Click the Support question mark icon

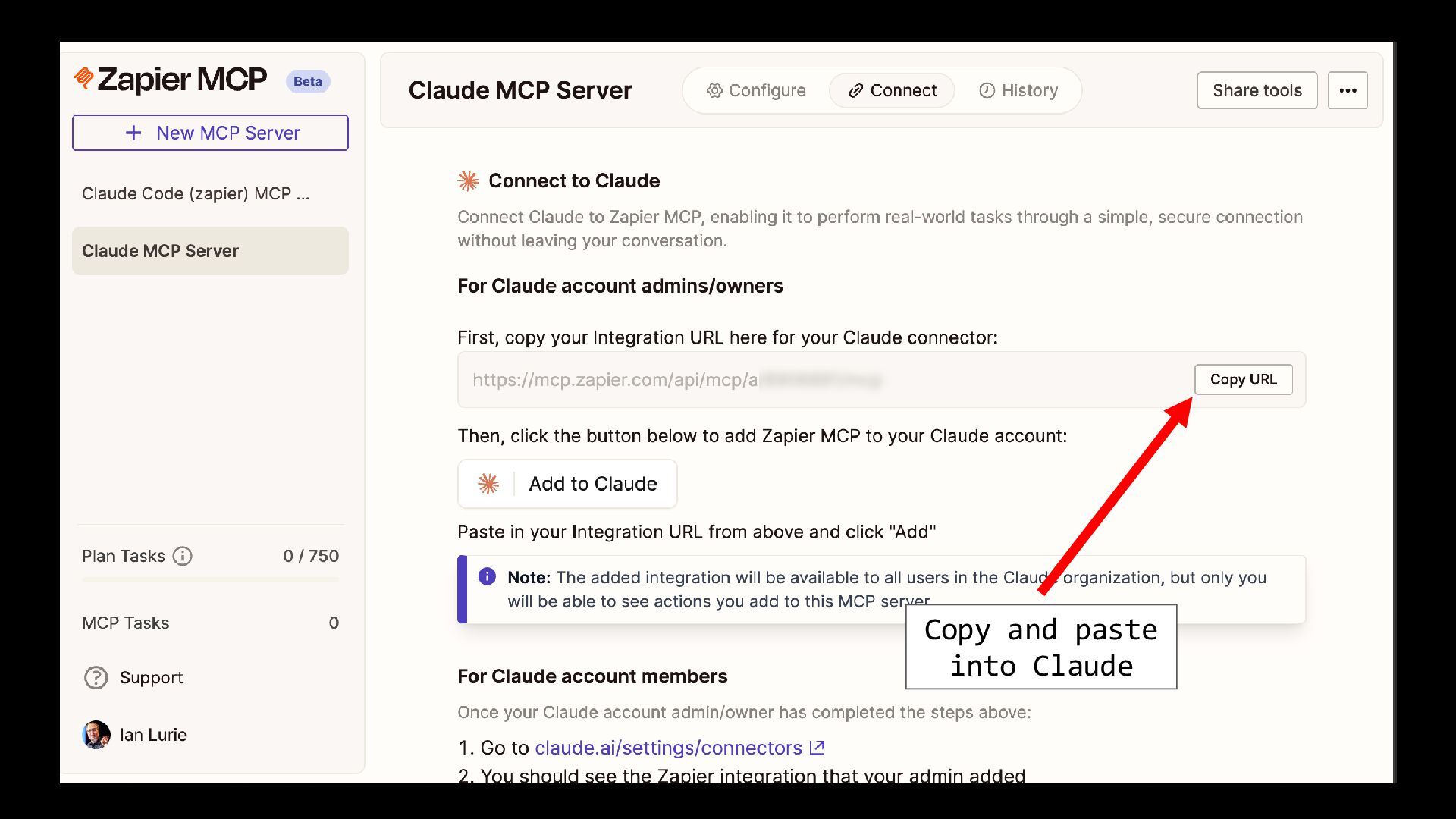coord(96,677)
